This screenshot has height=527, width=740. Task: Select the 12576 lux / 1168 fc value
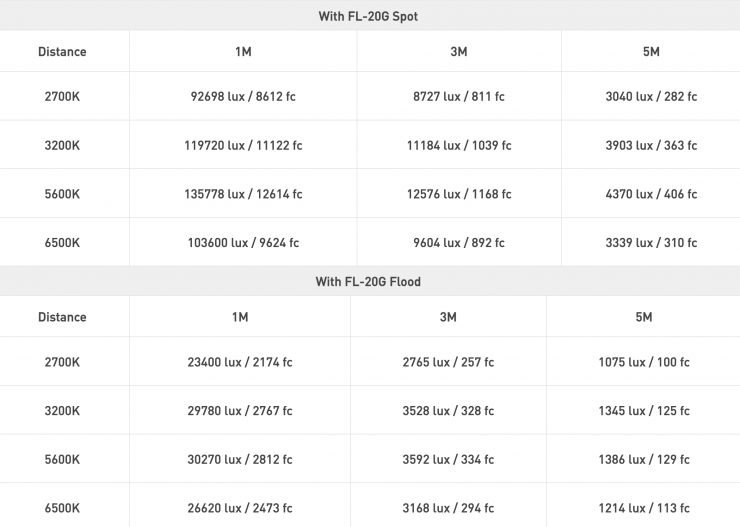click(459, 194)
